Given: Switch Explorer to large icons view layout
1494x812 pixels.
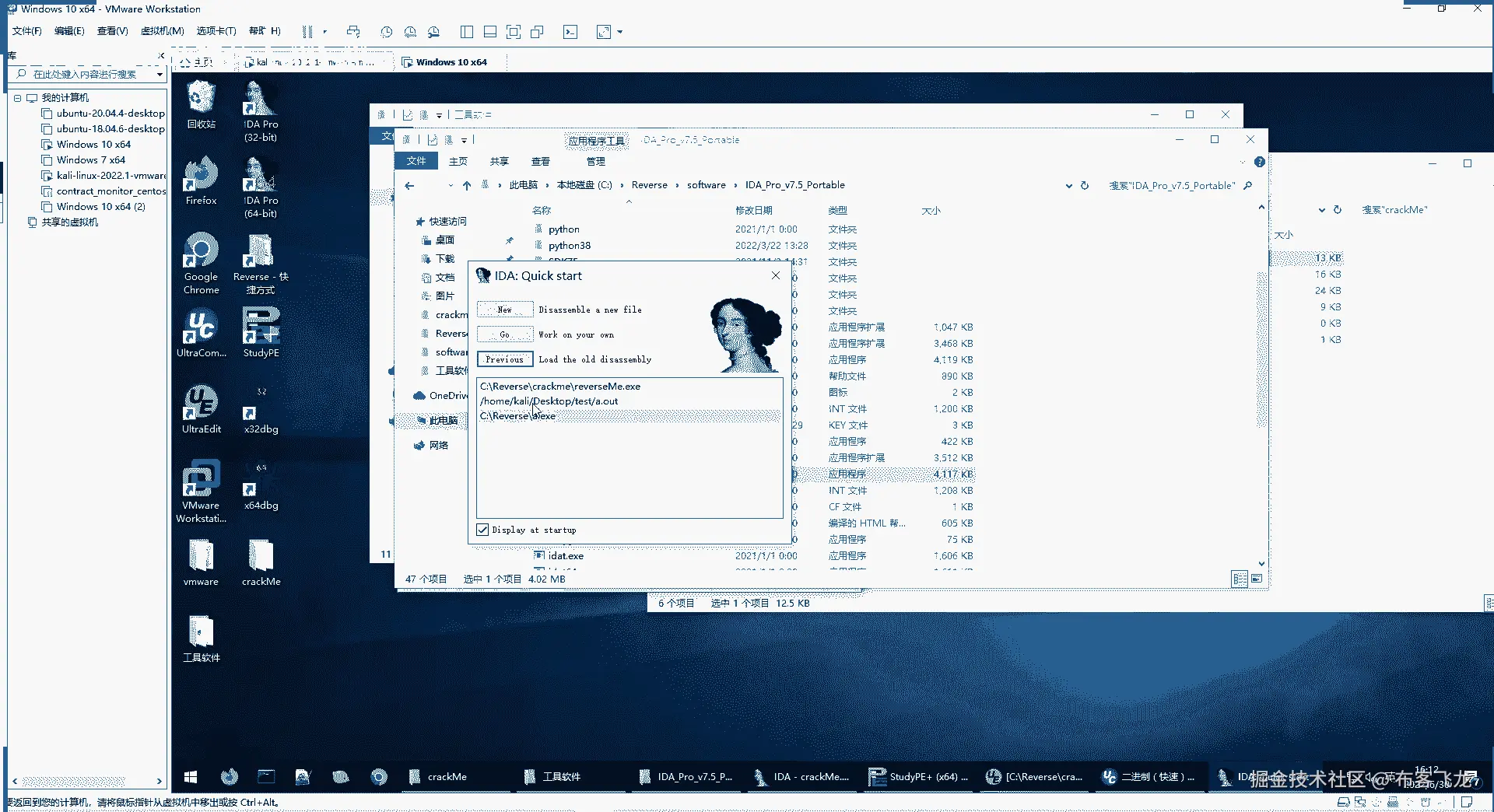Looking at the screenshot, I should pyautogui.click(x=1257, y=579).
